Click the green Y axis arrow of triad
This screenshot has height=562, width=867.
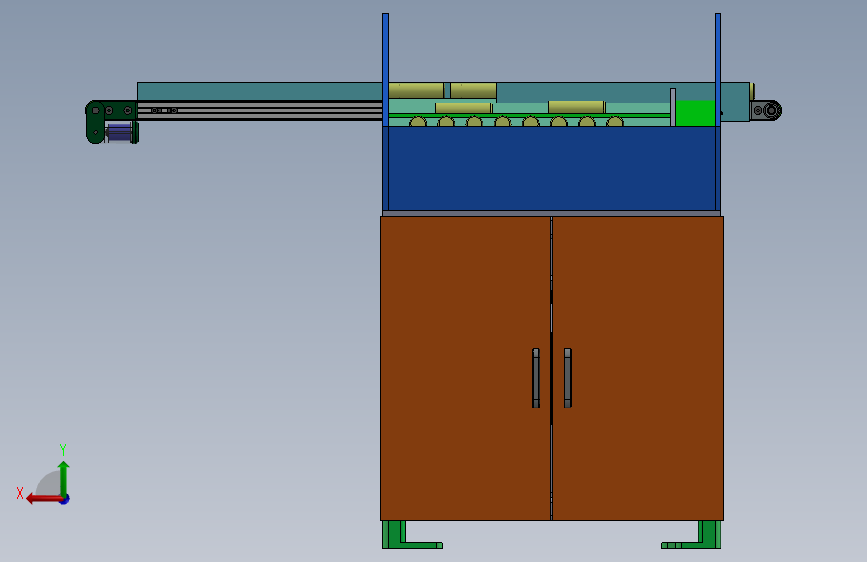(64, 478)
